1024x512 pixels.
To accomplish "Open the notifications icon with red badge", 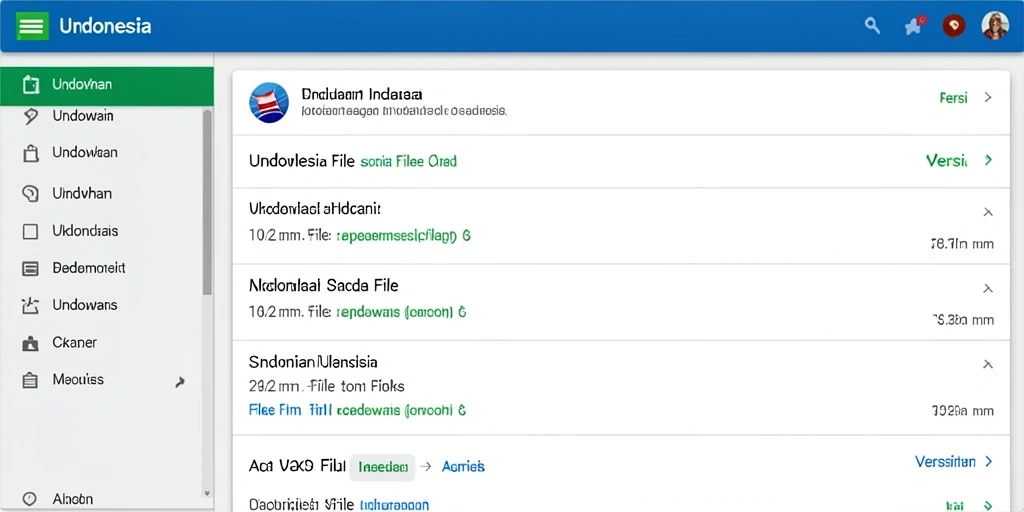I will (x=914, y=25).
